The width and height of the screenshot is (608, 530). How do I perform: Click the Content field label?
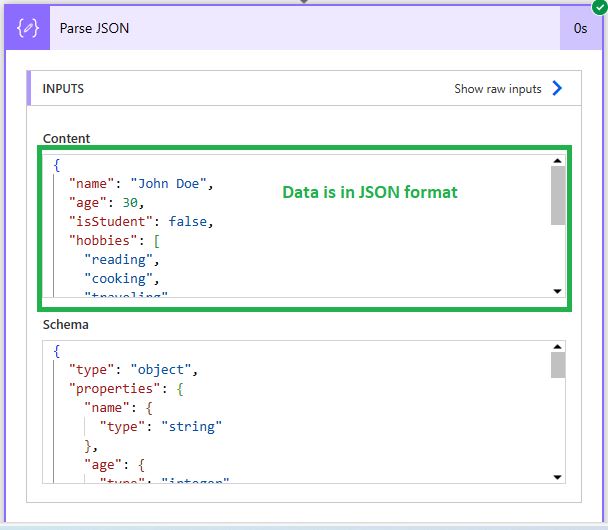point(66,138)
